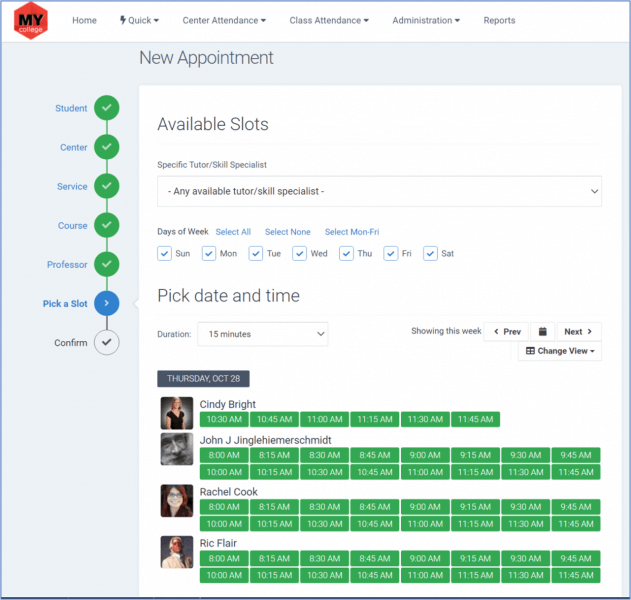The height and width of the screenshot is (600, 631).
Task: Open the Specific Tutor/Skill Specialist dropdown
Action: pos(379,191)
